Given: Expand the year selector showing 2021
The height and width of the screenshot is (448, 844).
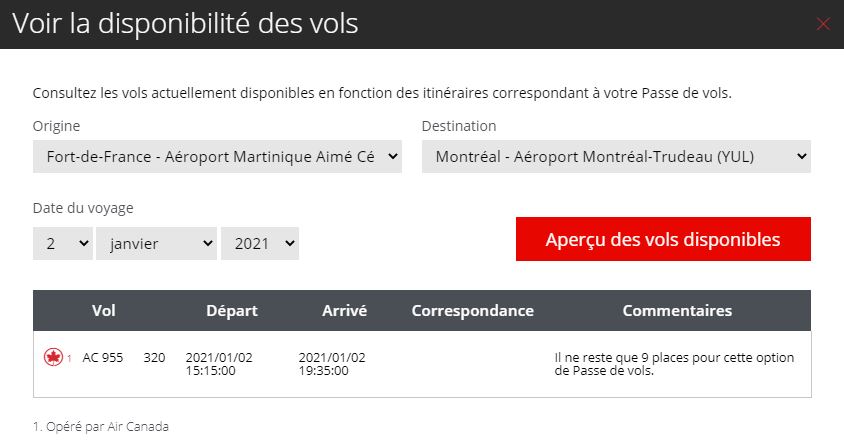Looking at the screenshot, I should pyautogui.click(x=260, y=242).
